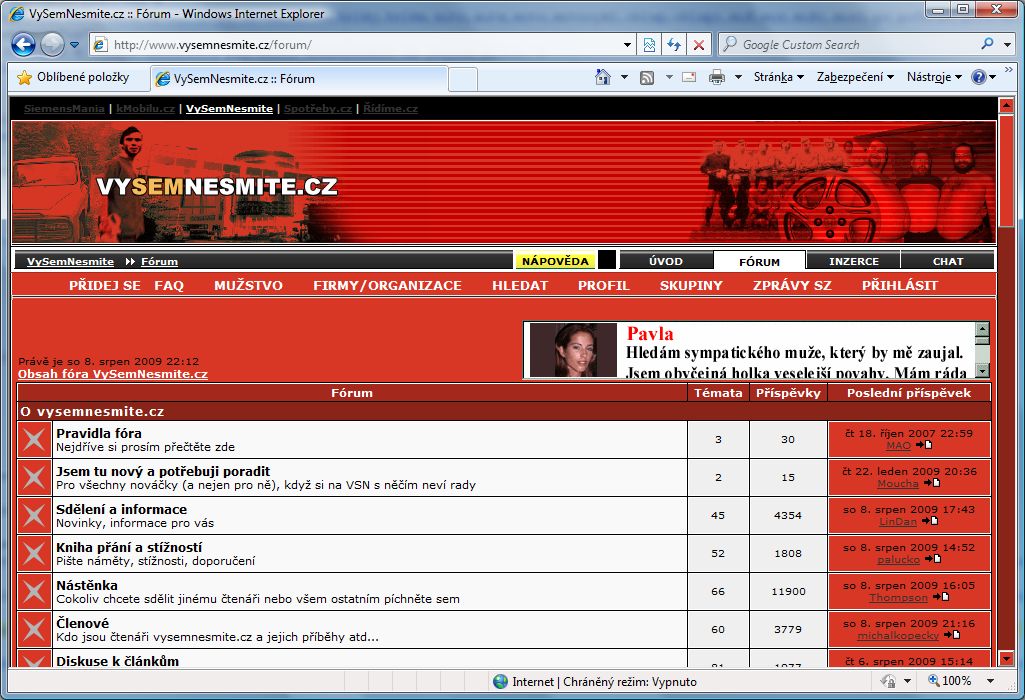Click the forum icon beside Členové
Viewport: 1025px width, 700px height.
tap(34, 629)
